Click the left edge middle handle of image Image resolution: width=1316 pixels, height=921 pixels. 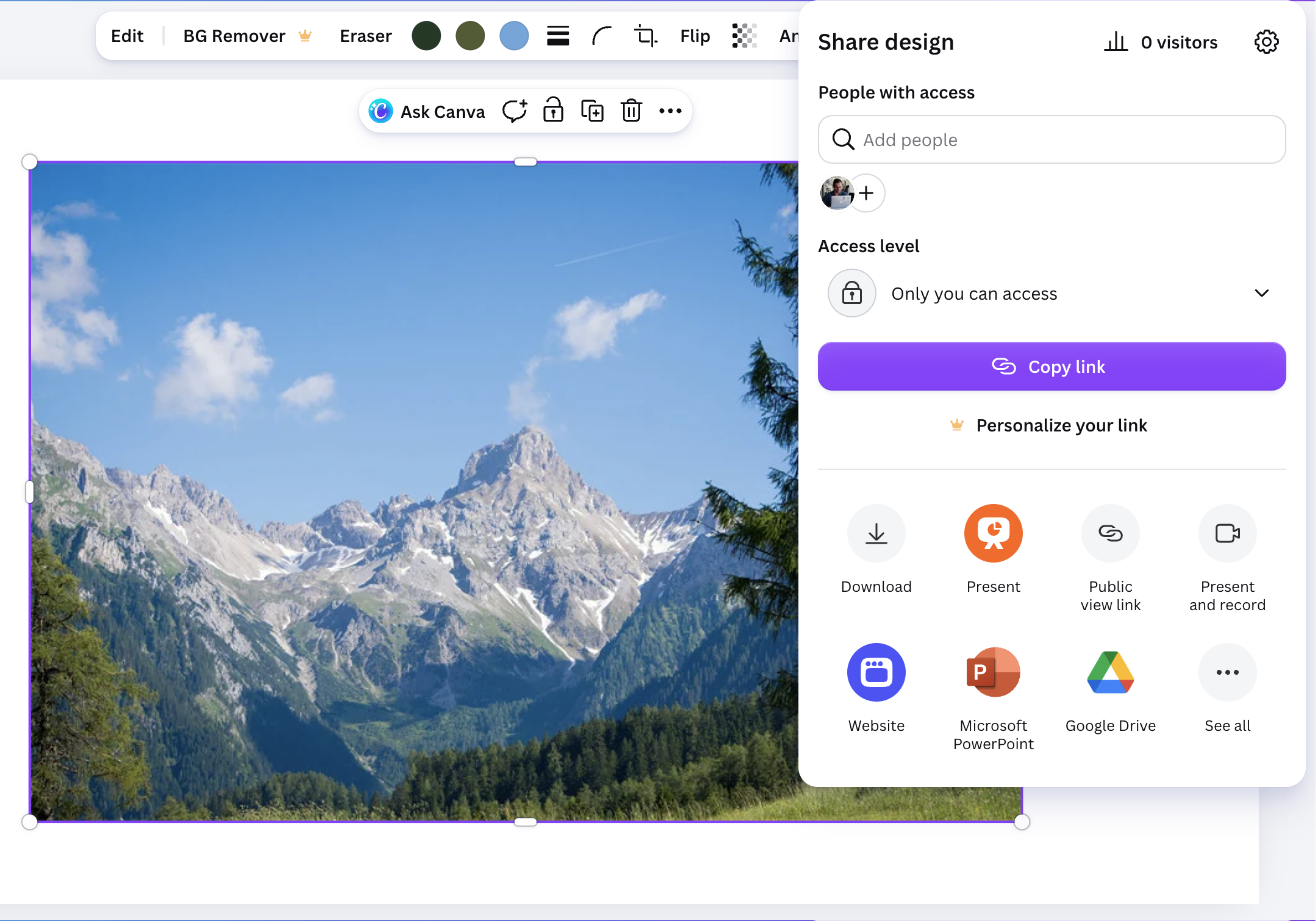[x=29, y=492]
